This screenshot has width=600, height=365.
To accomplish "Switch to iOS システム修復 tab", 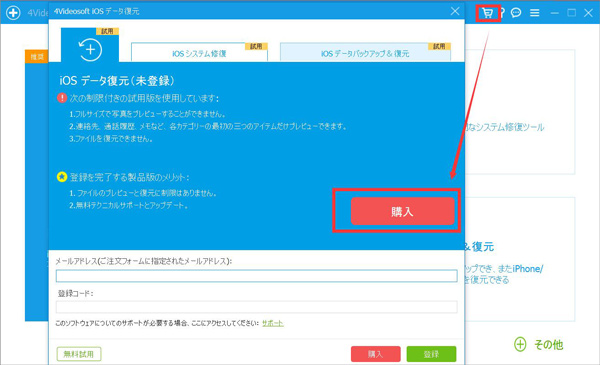I will pos(199,53).
